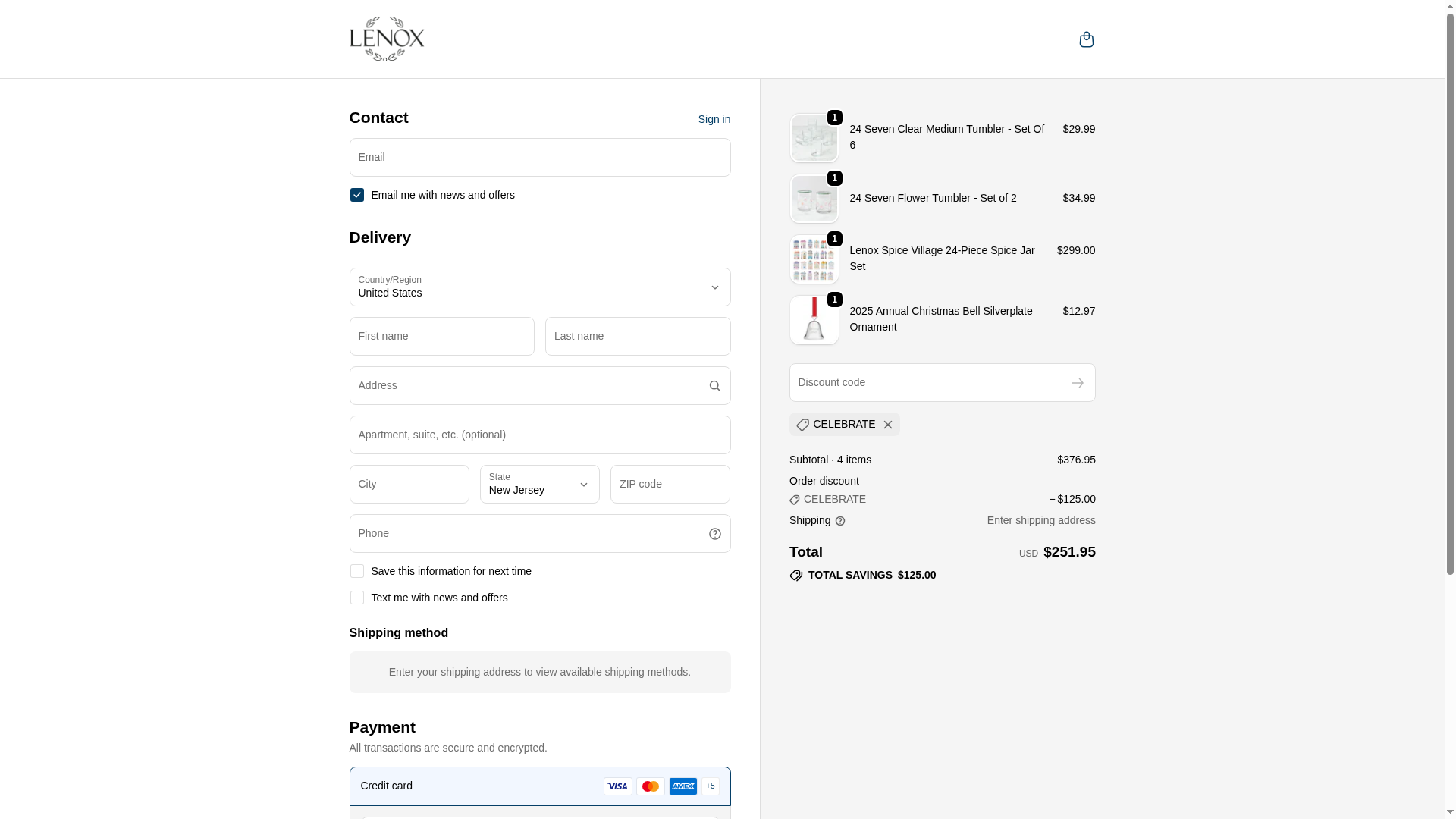Image resolution: width=1456 pixels, height=819 pixels.
Task: Click the shipping info help icon
Action: (x=840, y=521)
